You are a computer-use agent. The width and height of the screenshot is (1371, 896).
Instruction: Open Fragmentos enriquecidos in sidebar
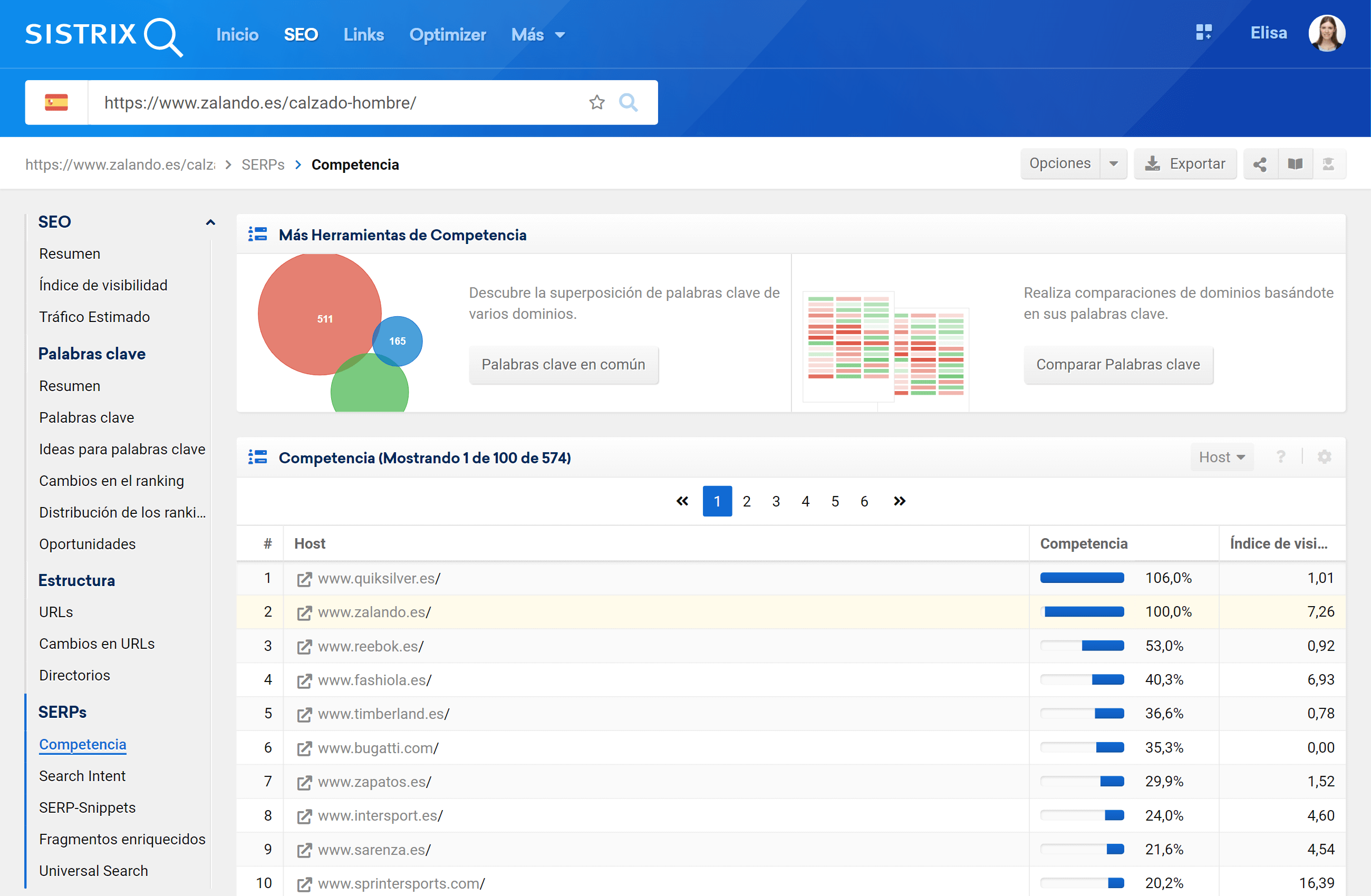(122, 839)
